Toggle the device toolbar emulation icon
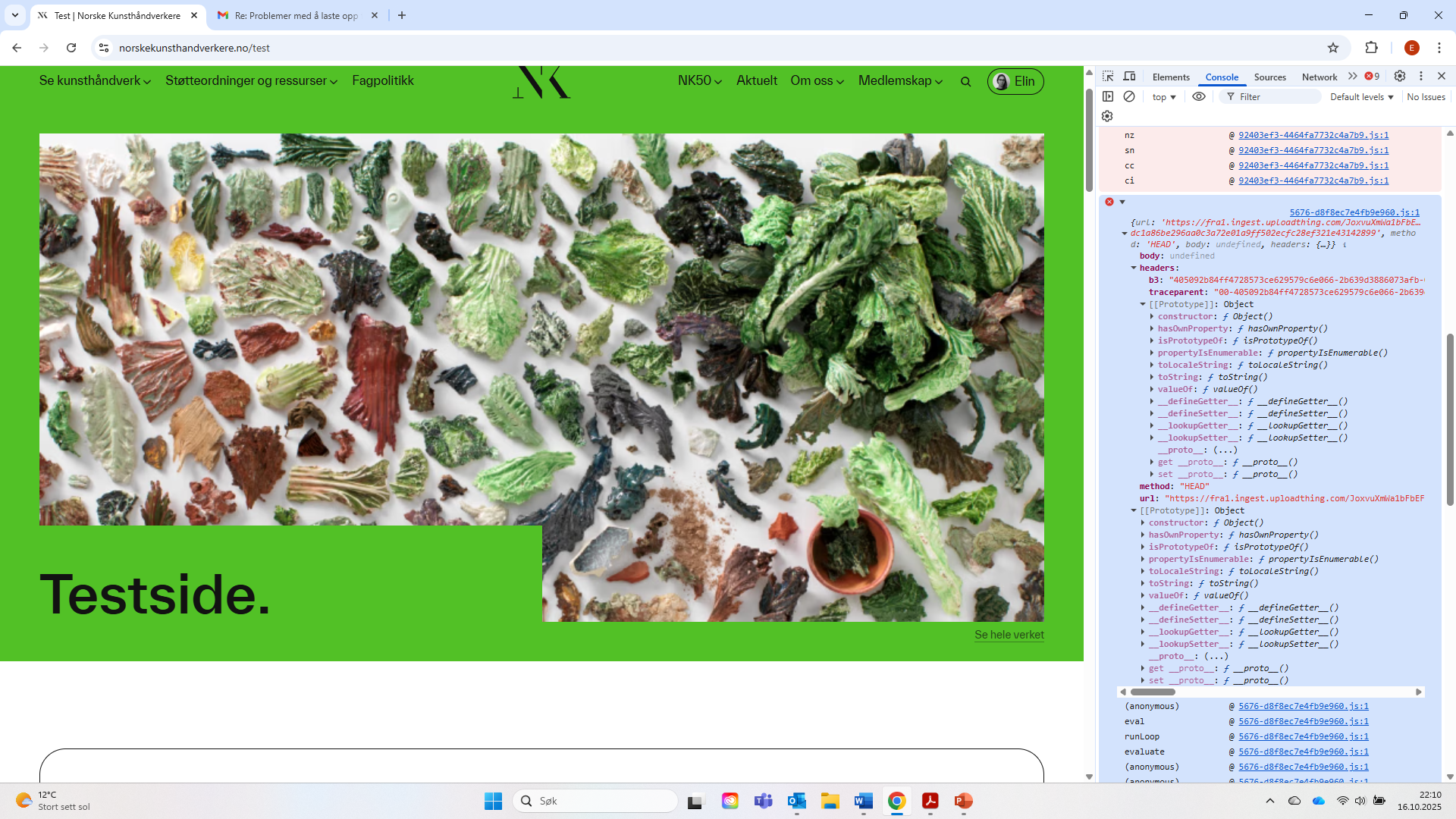 pos(1129,77)
